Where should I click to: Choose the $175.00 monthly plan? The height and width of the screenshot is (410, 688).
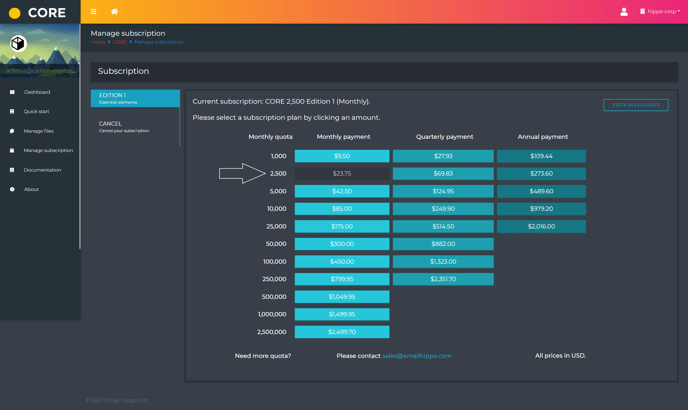point(342,226)
